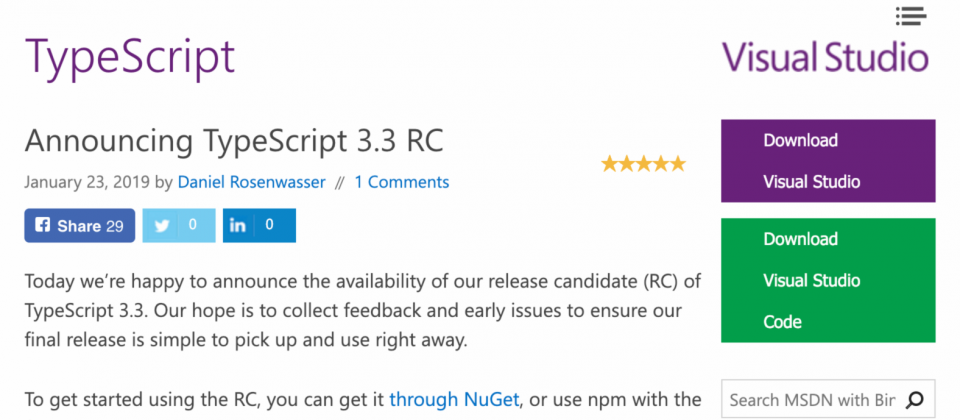Open the hamburger menu icon
The image size is (960, 420).
[x=911, y=15]
